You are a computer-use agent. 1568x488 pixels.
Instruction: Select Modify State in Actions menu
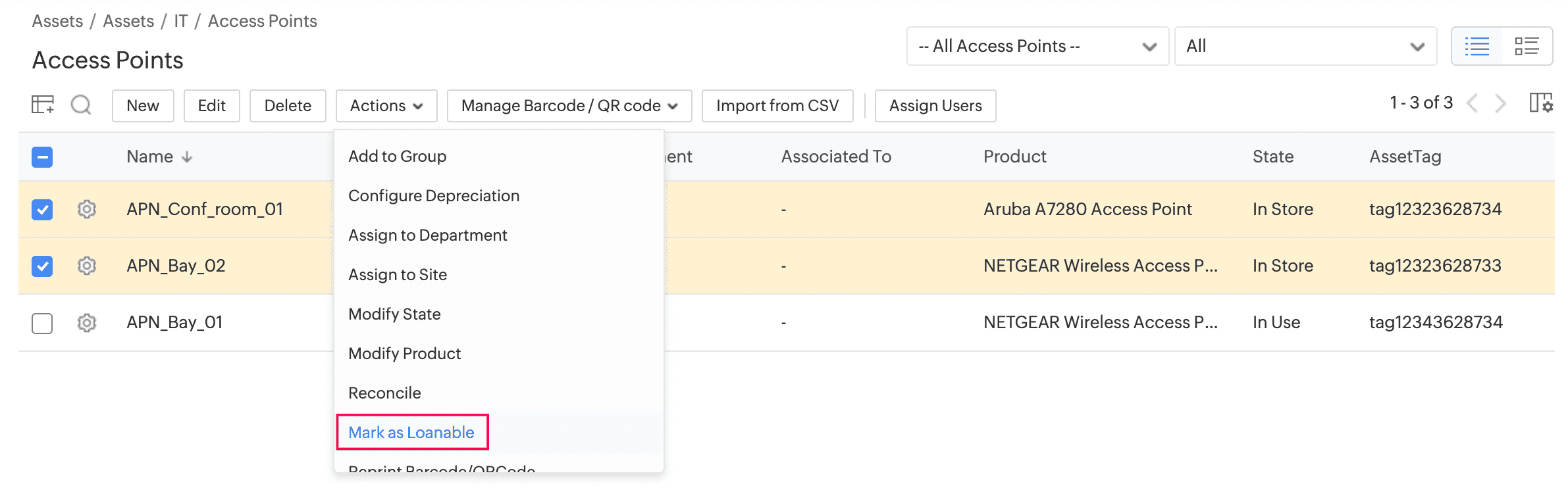coord(394,314)
